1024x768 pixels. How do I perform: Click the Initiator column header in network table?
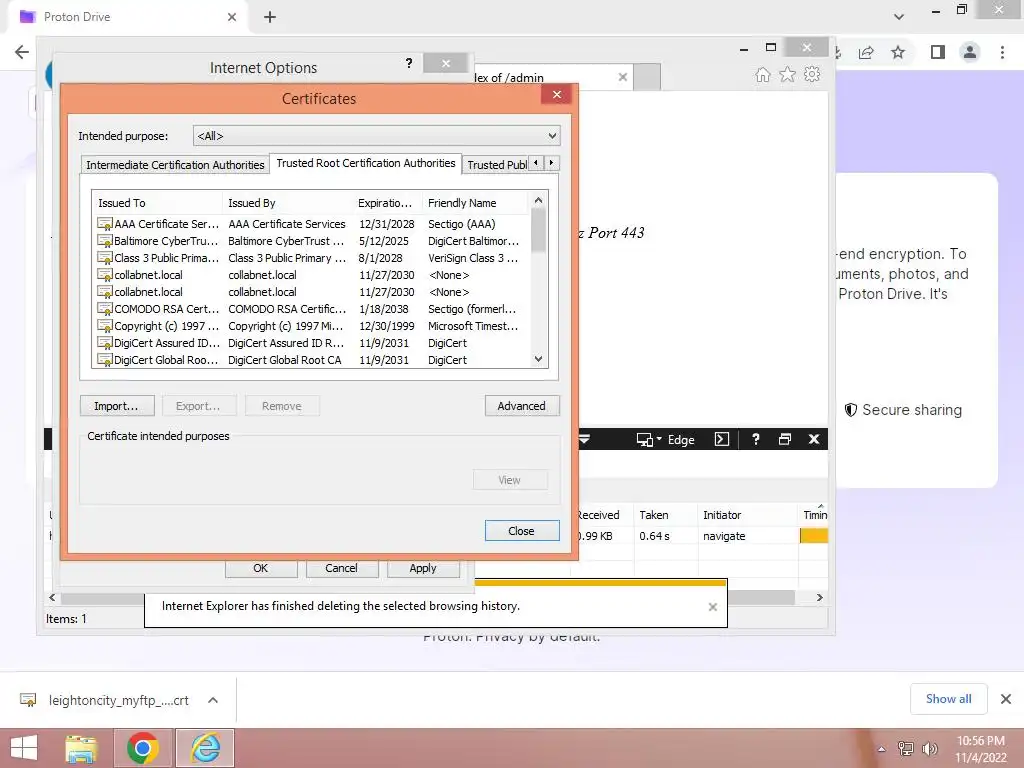click(x=748, y=515)
